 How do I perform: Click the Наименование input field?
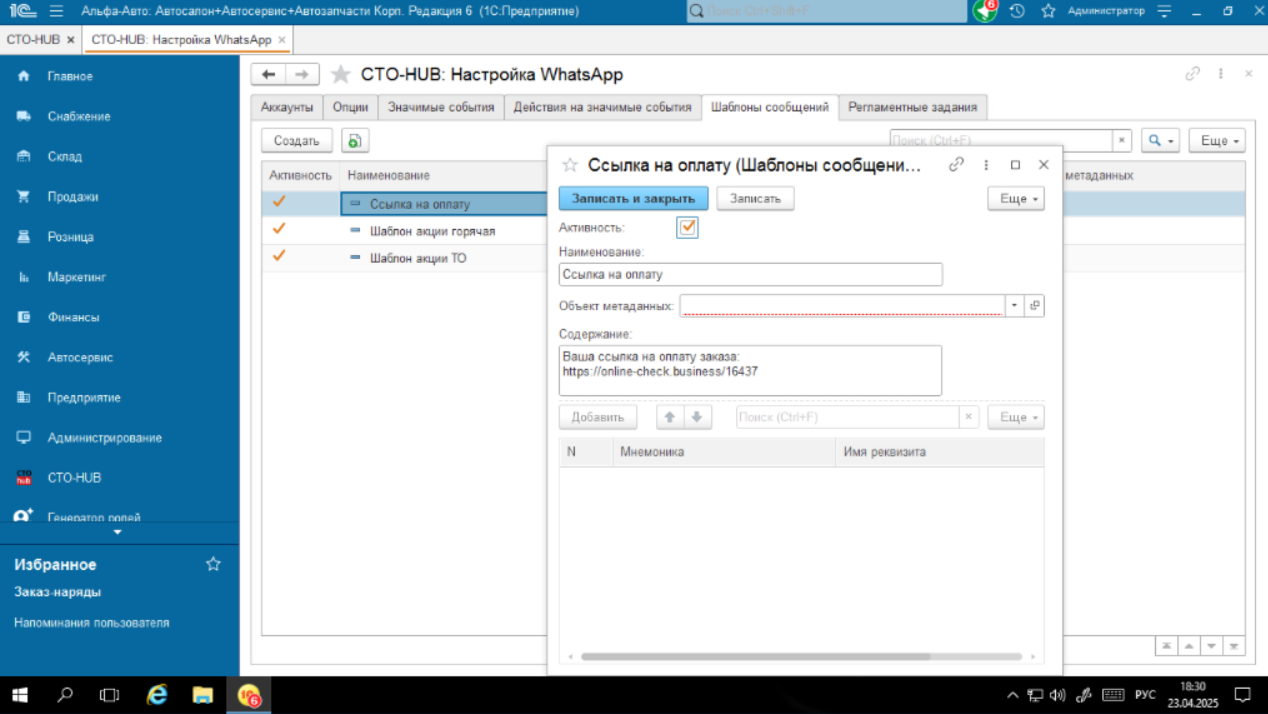[x=750, y=274]
